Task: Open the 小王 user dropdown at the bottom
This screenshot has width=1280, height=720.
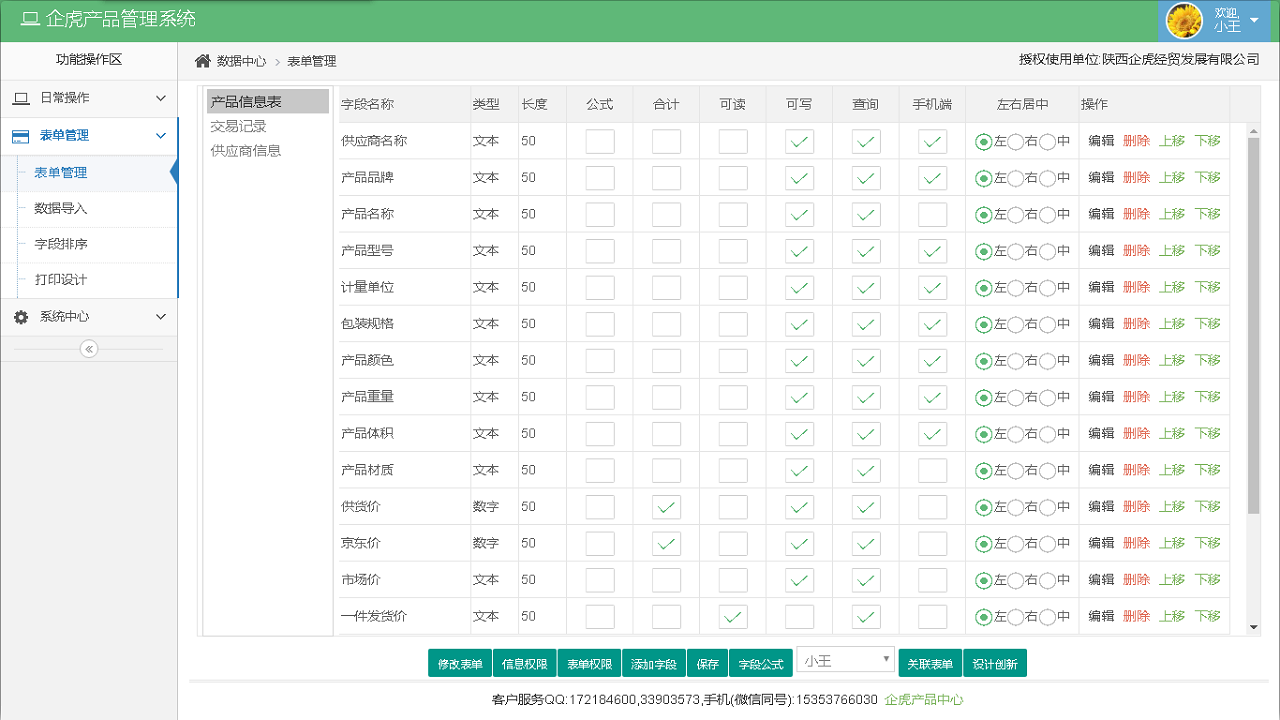Action: coord(845,660)
